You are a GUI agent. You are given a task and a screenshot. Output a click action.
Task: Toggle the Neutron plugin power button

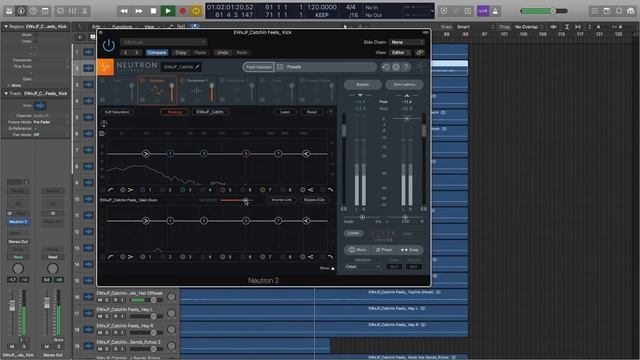point(109,45)
